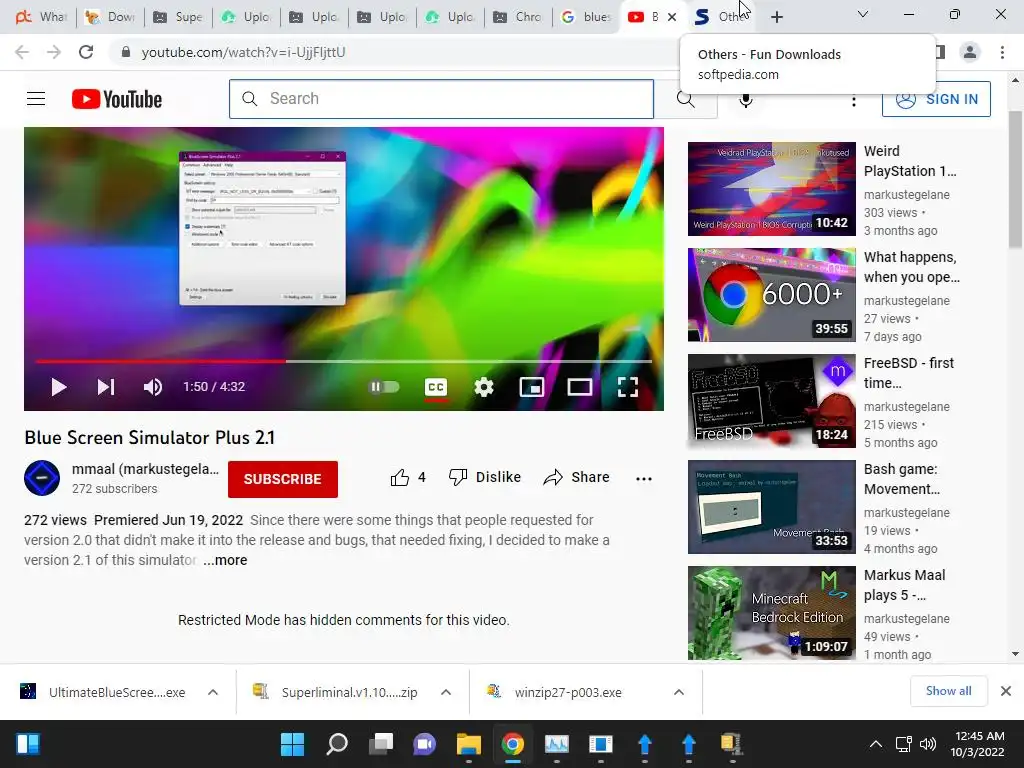1024x768 pixels.
Task: Open Bash game: Movement video title
Action: (902, 479)
